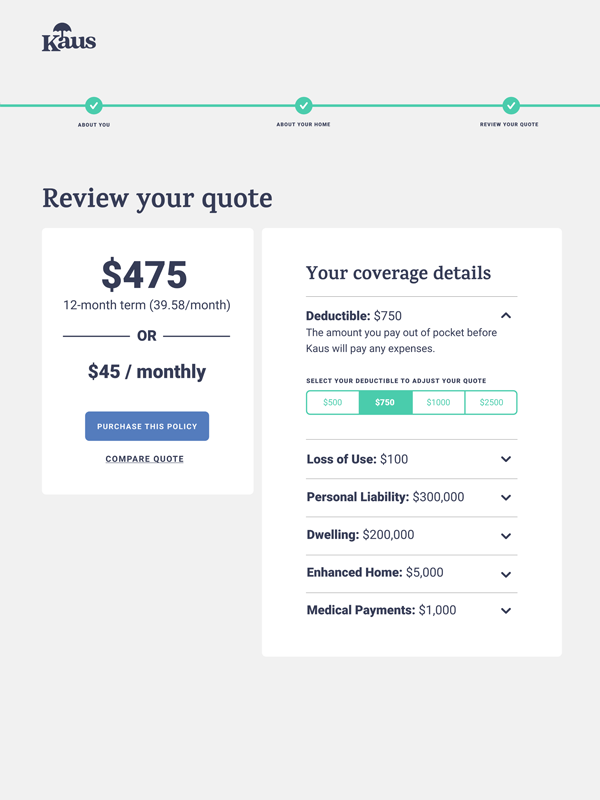The image size is (600, 800).
Task: Expand the Medical Payments chevron
Action: 506,610
